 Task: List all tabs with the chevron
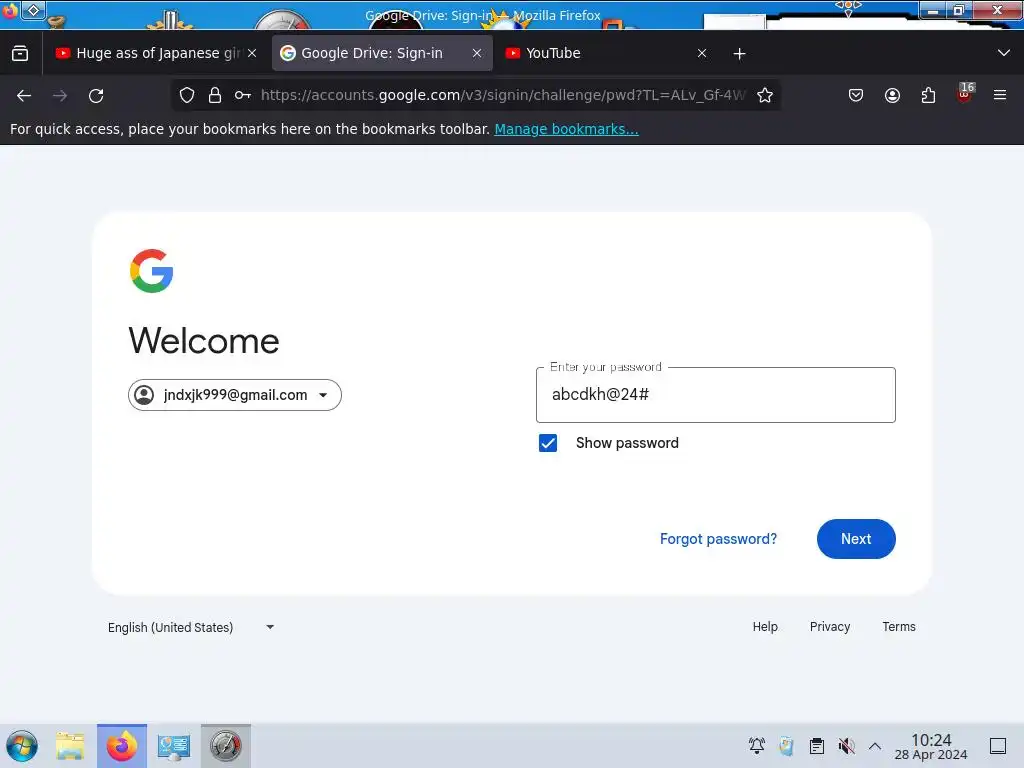point(1004,53)
